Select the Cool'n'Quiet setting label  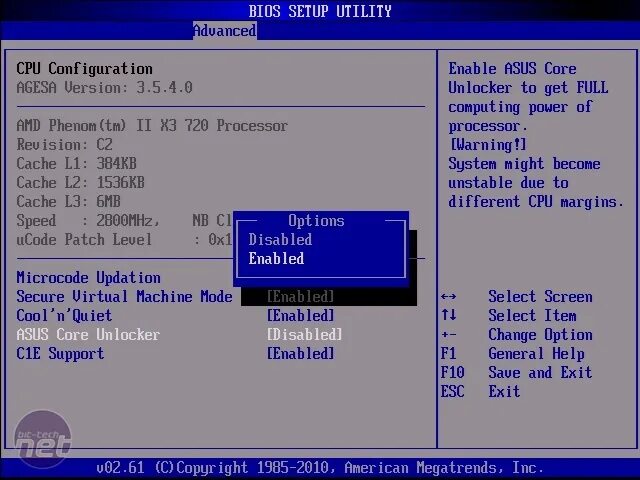tap(64, 316)
